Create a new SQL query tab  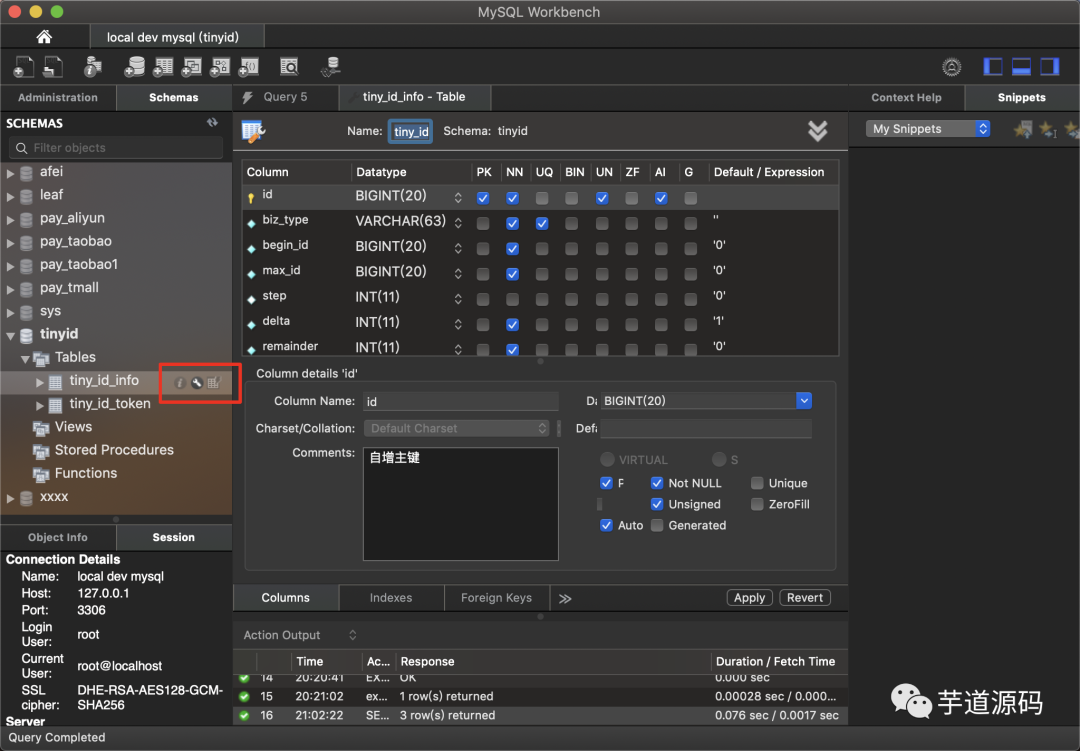[23, 67]
